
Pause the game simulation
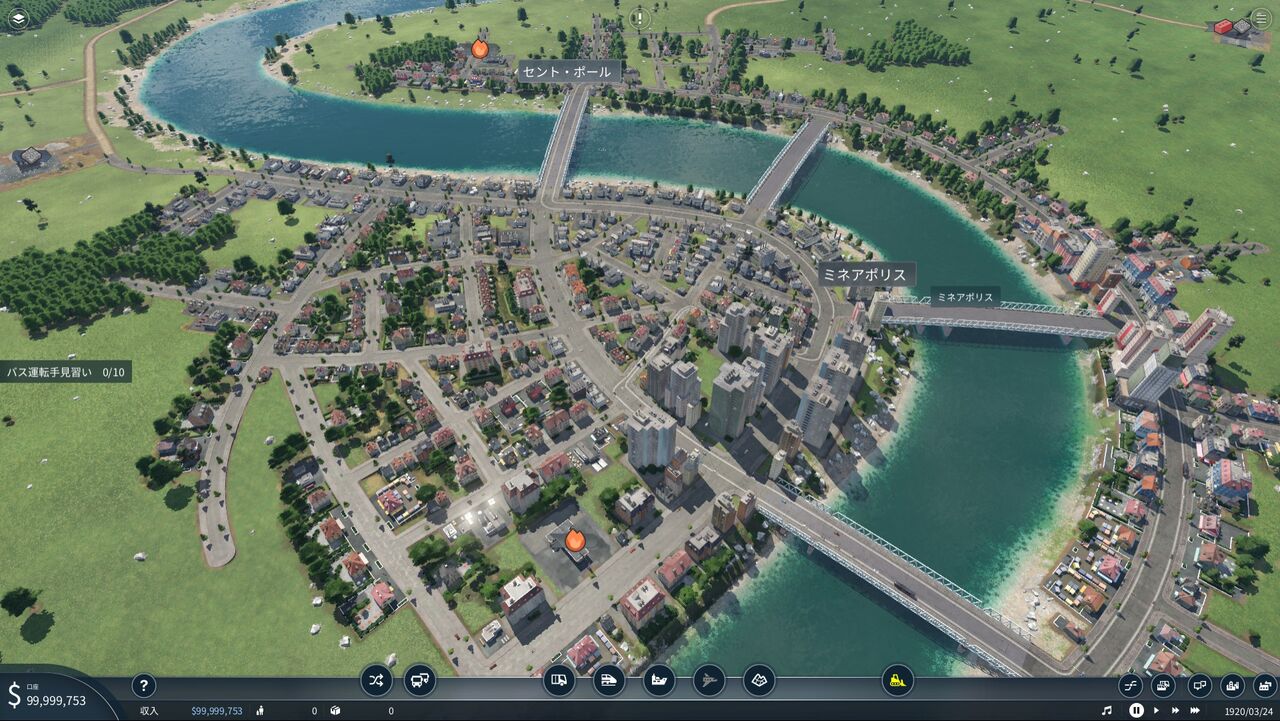coord(1136,710)
